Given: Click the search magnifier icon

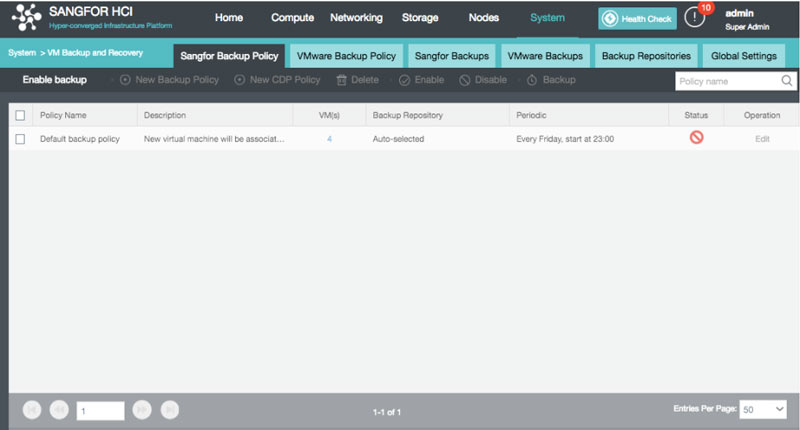Looking at the screenshot, I should pos(787,81).
